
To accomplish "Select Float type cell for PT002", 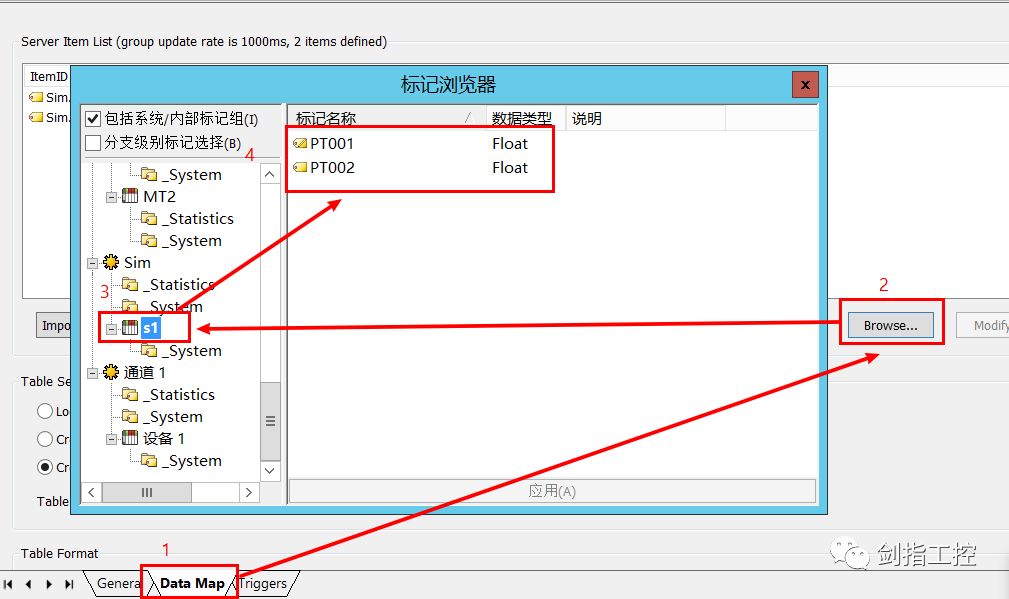I will (x=510, y=167).
